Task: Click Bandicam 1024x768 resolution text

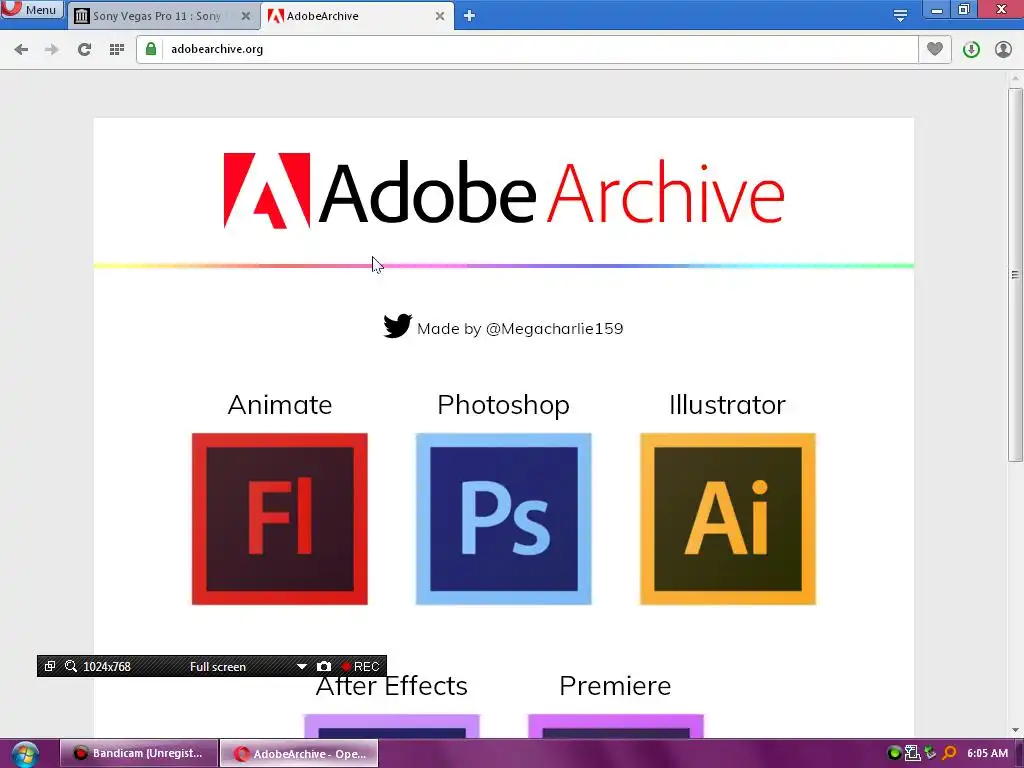Action: point(107,667)
